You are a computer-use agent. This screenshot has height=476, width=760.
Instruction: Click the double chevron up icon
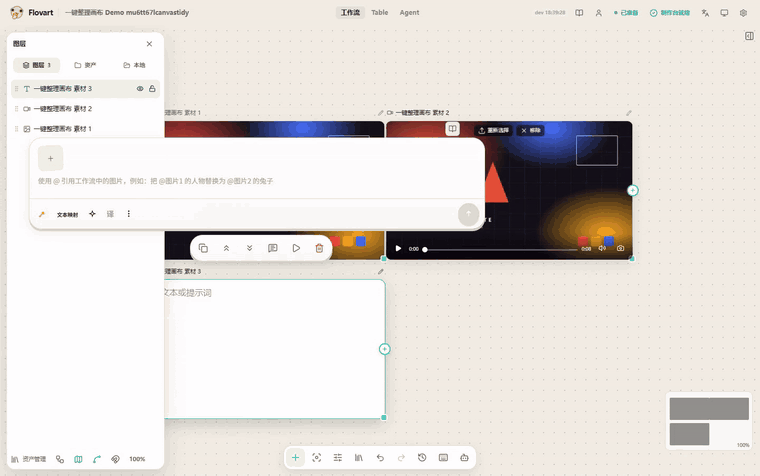point(226,248)
